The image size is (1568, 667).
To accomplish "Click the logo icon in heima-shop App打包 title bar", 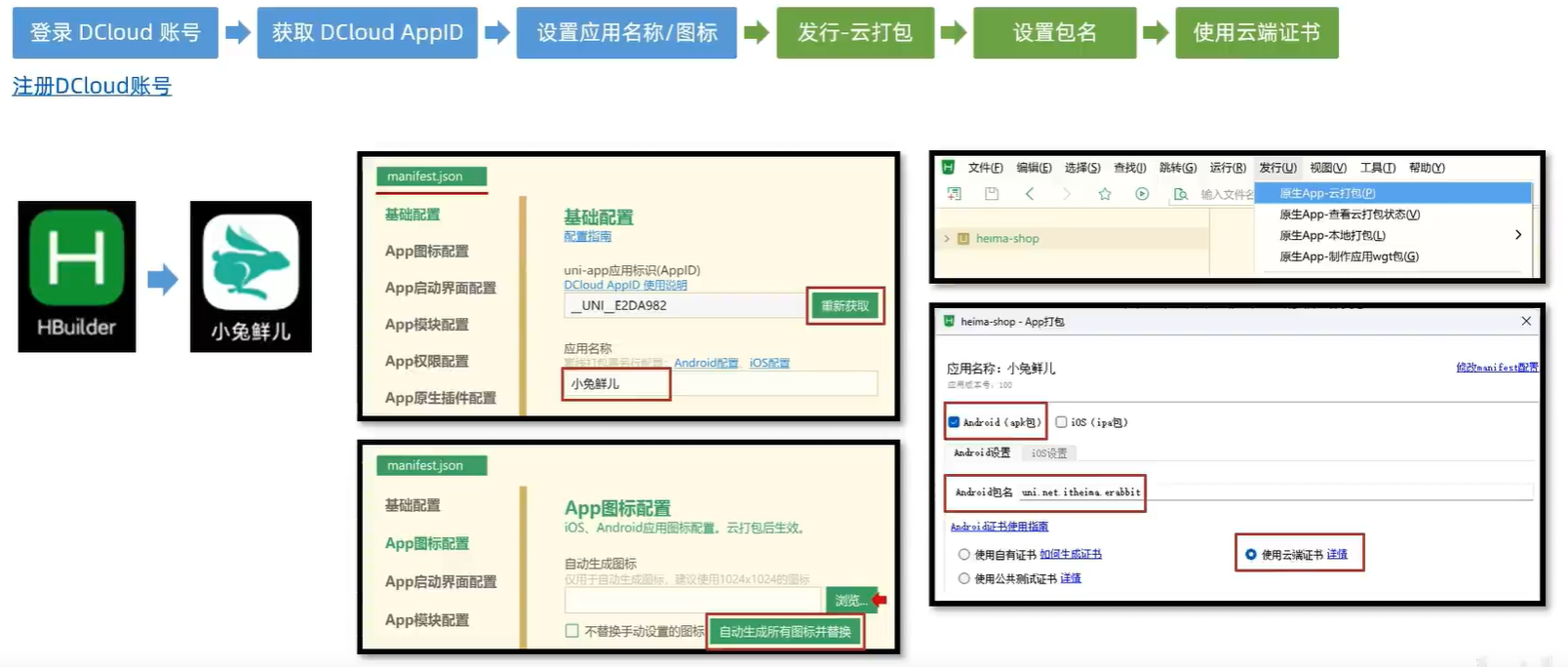I will (x=949, y=321).
